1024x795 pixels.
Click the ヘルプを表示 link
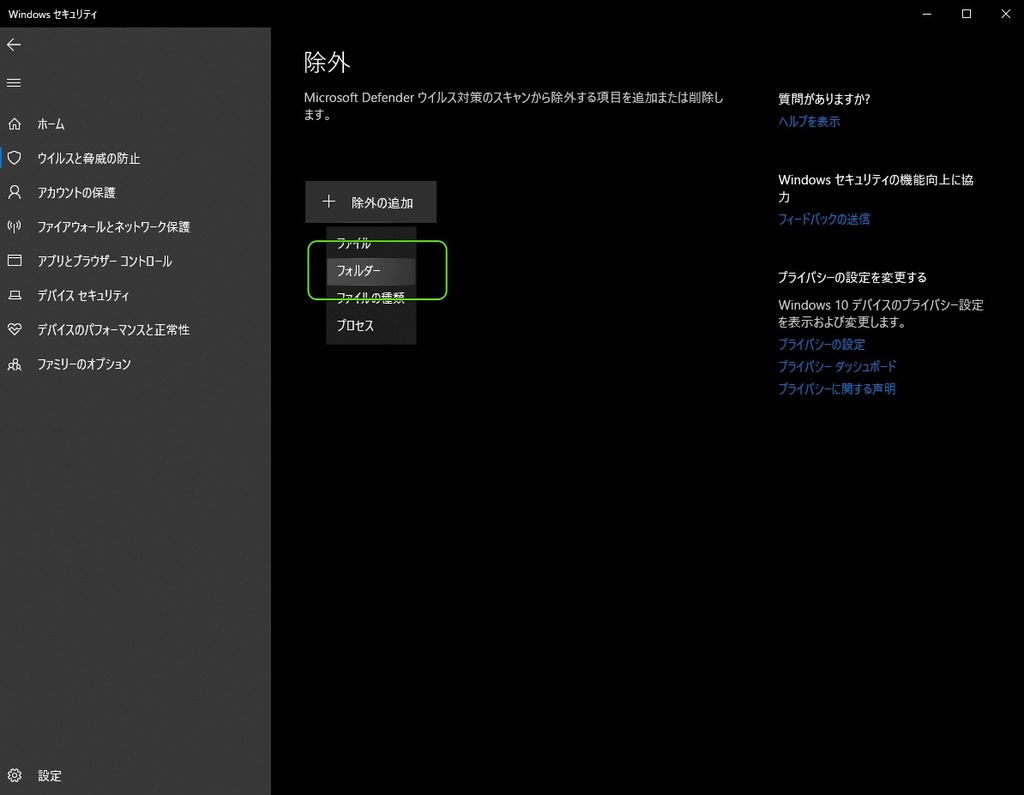pyautogui.click(x=809, y=122)
